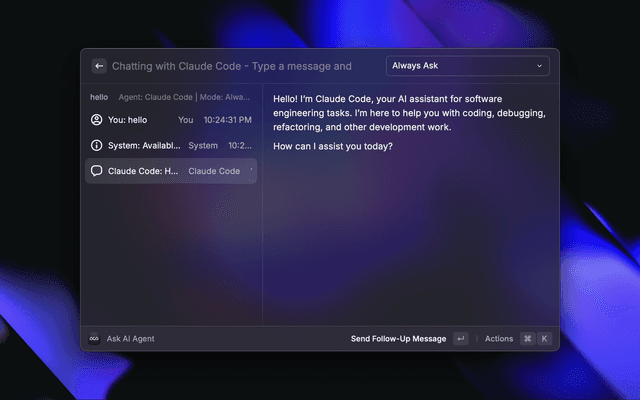Click the message input search field
Image resolution: width=640 pixels, height=400 pixels.
pos(240,66)
